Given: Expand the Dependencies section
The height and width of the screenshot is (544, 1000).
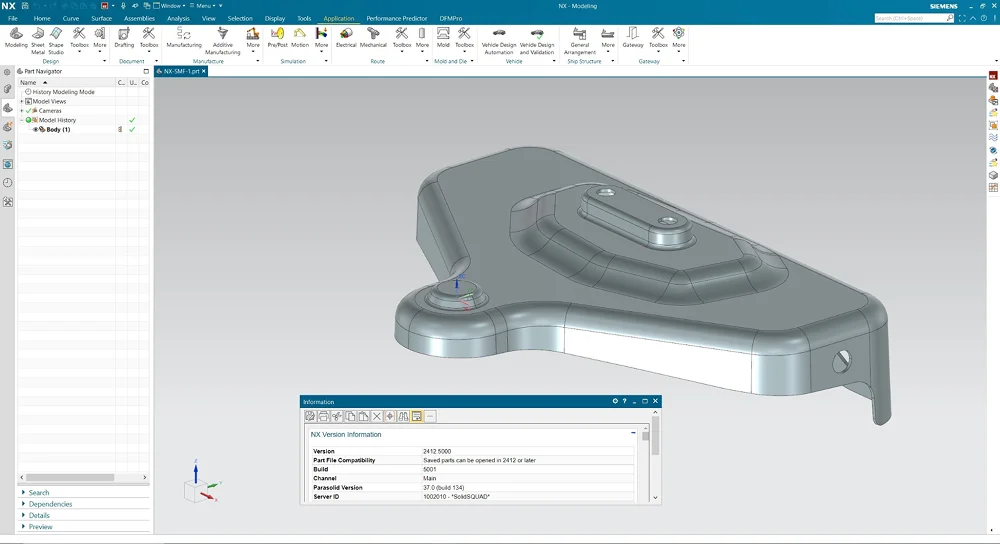Looking at the screenshot, I should pos(50,504).
